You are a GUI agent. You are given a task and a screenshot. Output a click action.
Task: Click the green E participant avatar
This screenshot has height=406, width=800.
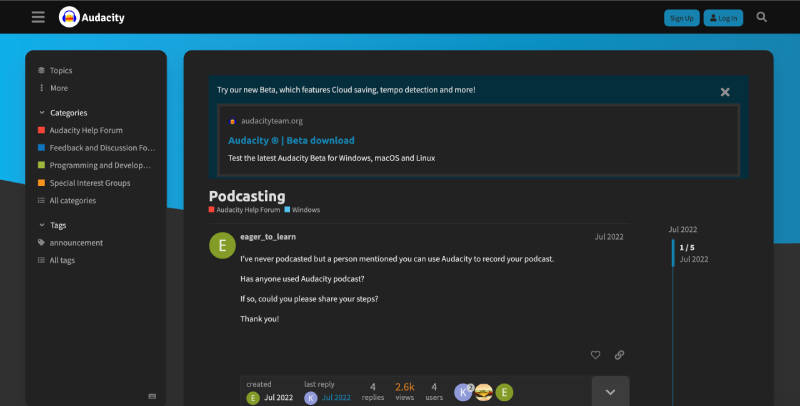[x=504, y=392]
